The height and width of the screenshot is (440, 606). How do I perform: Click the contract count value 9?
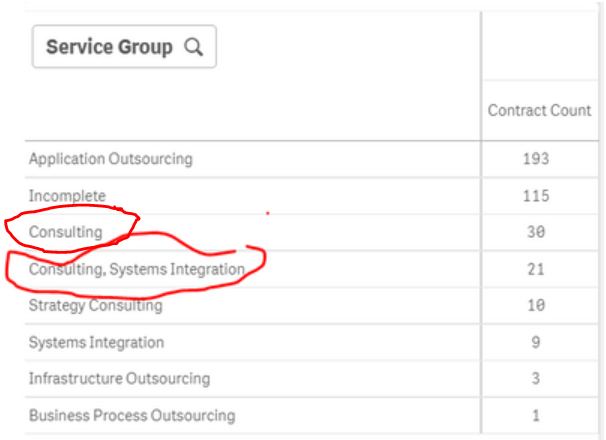coord(536,342)
